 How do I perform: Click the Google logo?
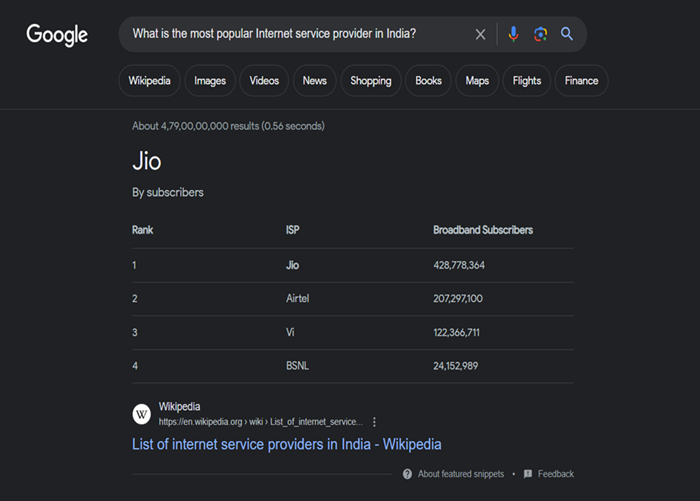click(x=57, y=35)
